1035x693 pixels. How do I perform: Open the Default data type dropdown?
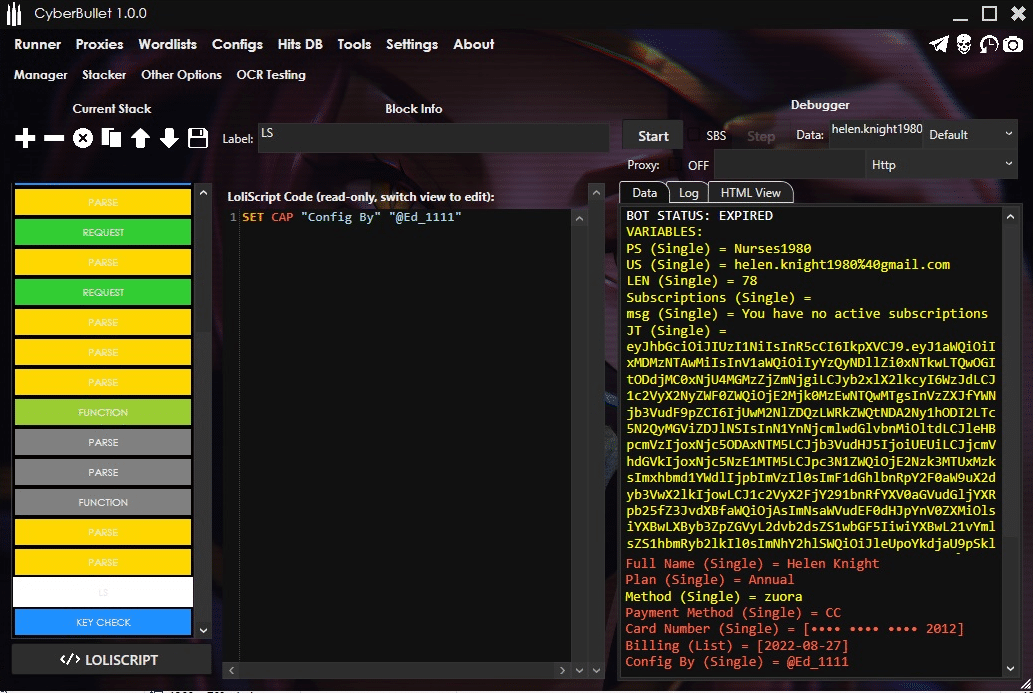click(970, 135)
